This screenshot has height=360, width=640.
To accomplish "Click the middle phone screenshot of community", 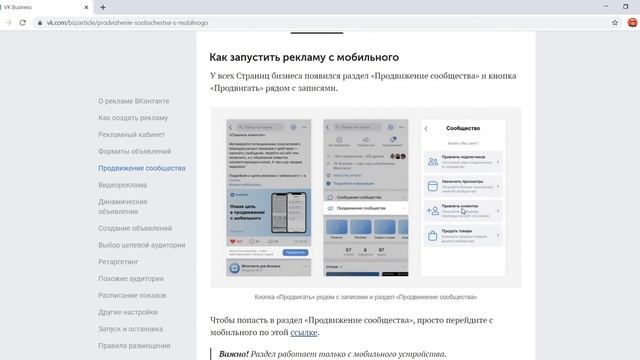I will tap(366, 198).
